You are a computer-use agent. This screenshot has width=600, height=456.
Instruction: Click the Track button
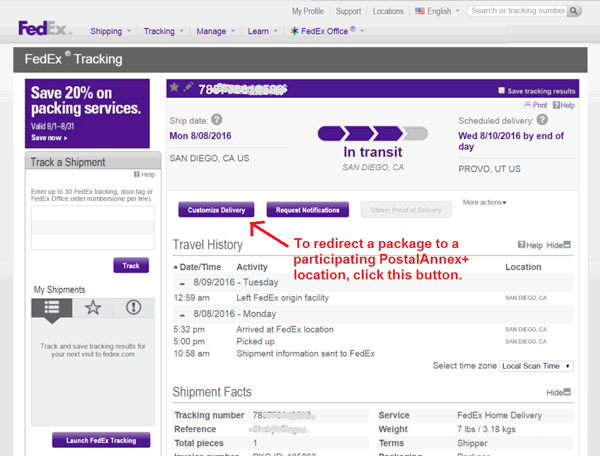tap(131, 265)
